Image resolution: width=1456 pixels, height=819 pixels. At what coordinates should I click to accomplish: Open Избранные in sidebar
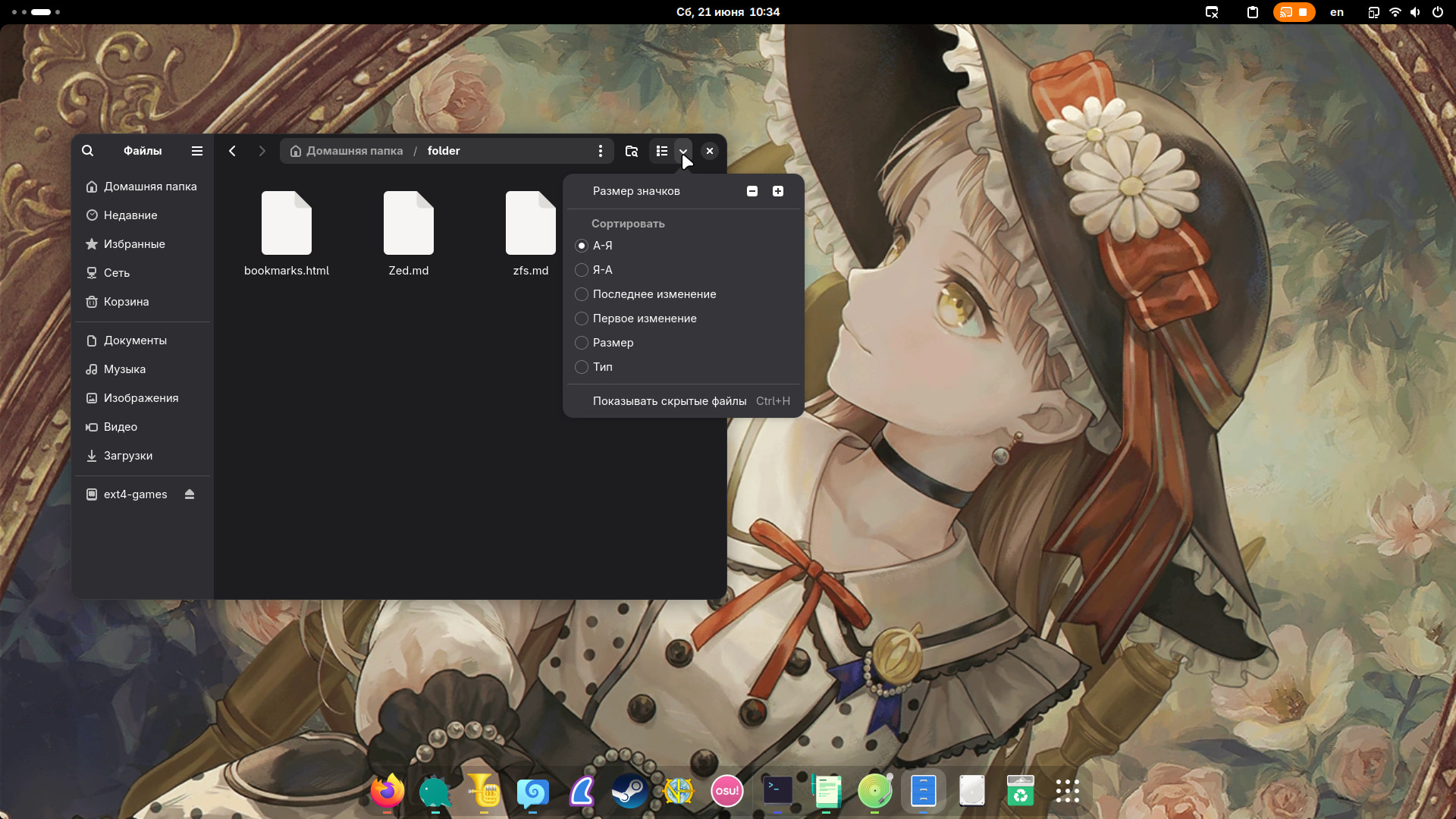(143, 244)
